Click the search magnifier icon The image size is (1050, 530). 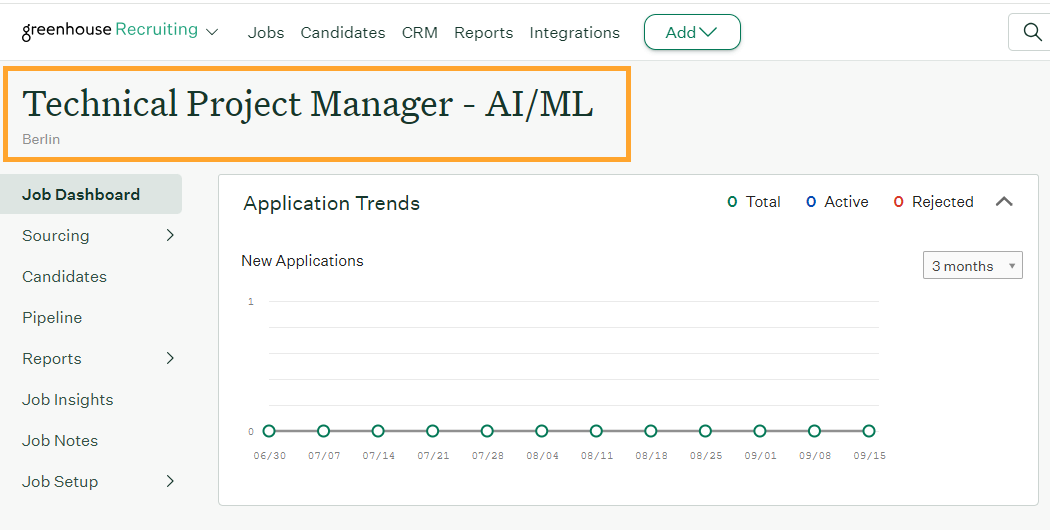[1032, 33]
